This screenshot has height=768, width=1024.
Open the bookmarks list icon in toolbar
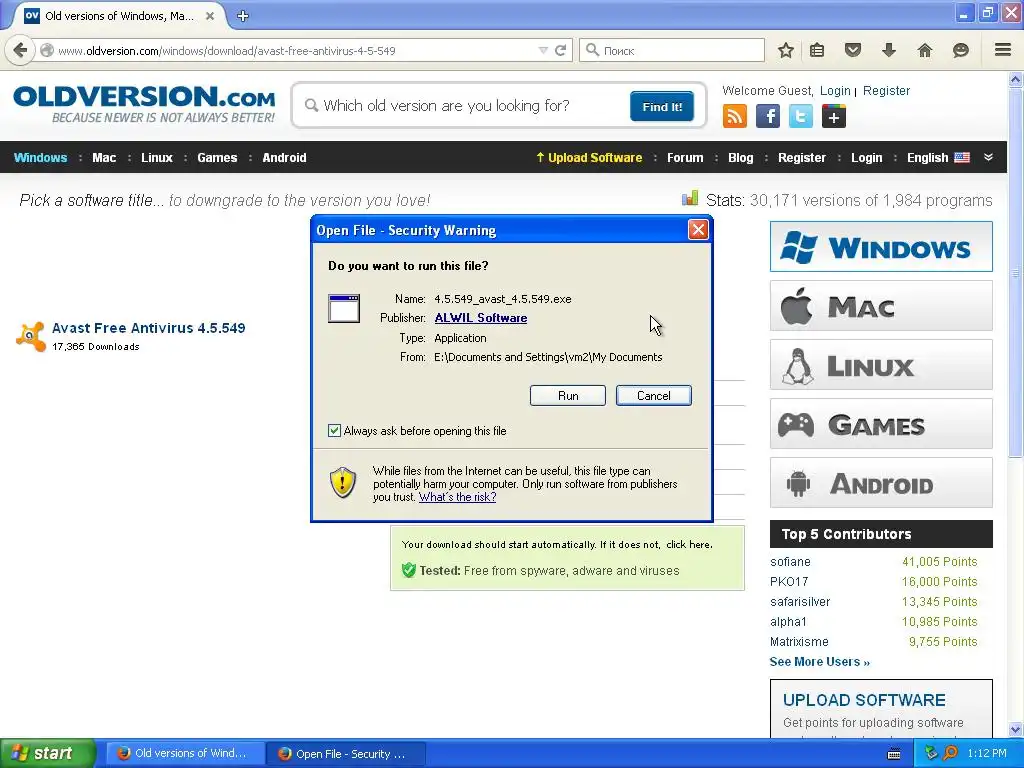click(817, 50)
